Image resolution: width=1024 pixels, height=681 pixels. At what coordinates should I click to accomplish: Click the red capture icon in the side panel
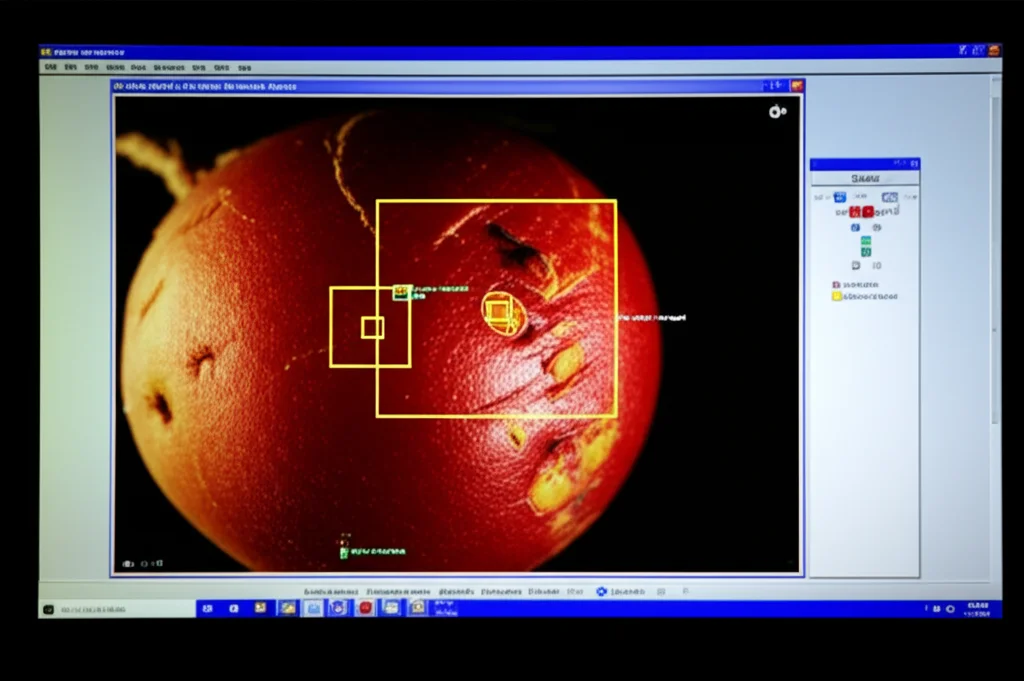(867, 212)
